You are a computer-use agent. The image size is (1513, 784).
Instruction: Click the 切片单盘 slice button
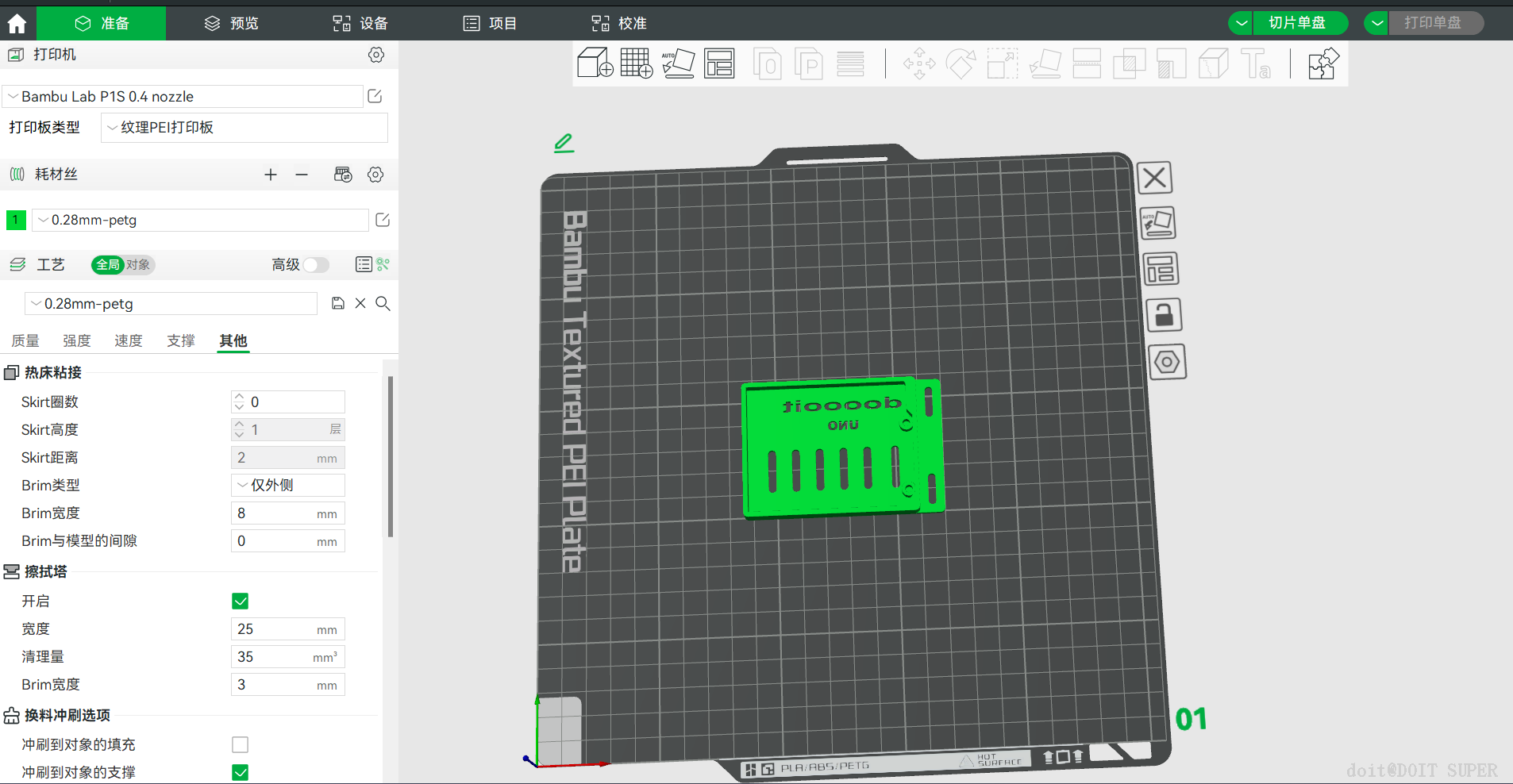(1296, 23)
